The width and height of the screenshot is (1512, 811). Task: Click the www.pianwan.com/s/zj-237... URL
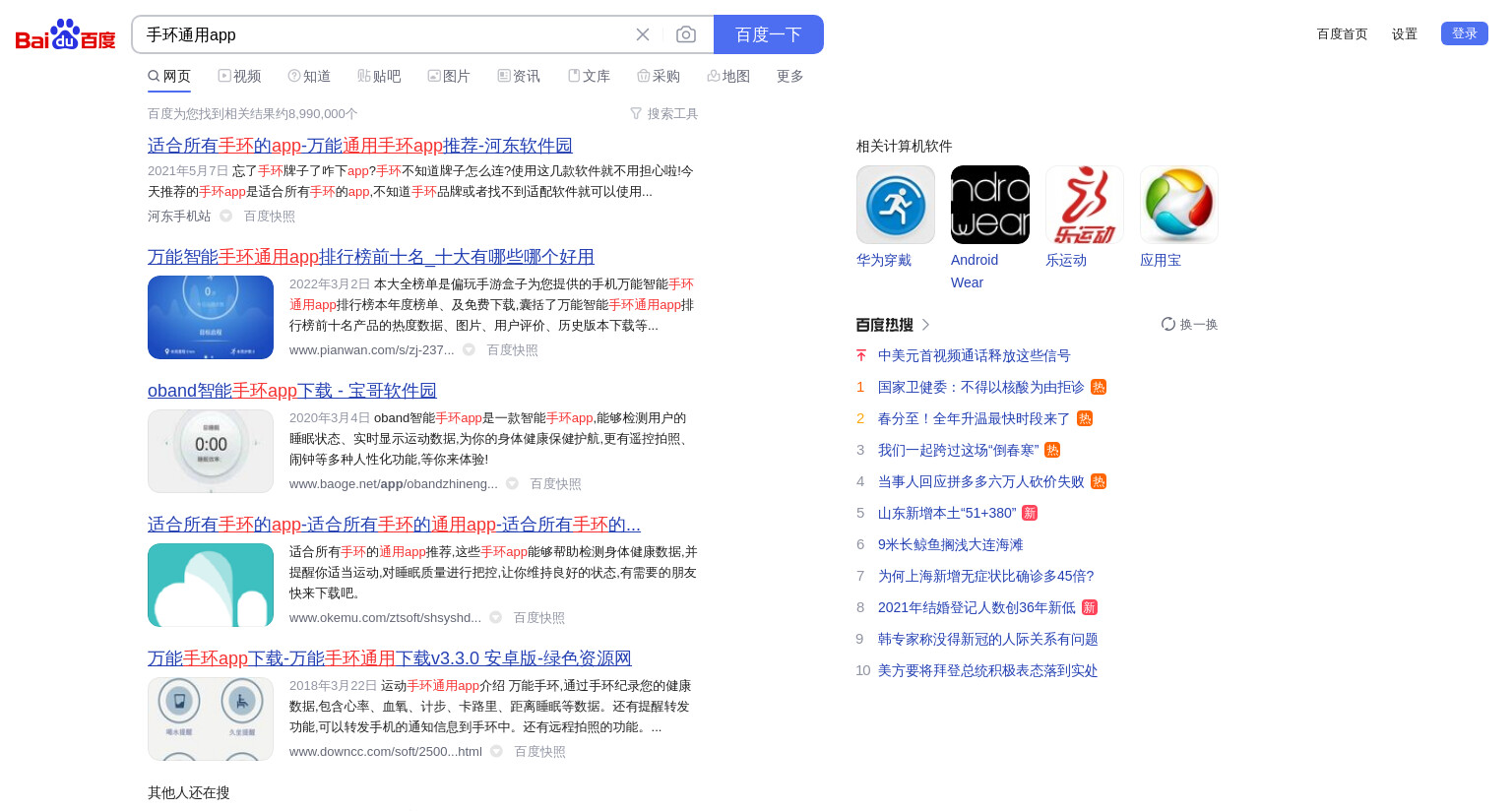(x=372, y=350)
